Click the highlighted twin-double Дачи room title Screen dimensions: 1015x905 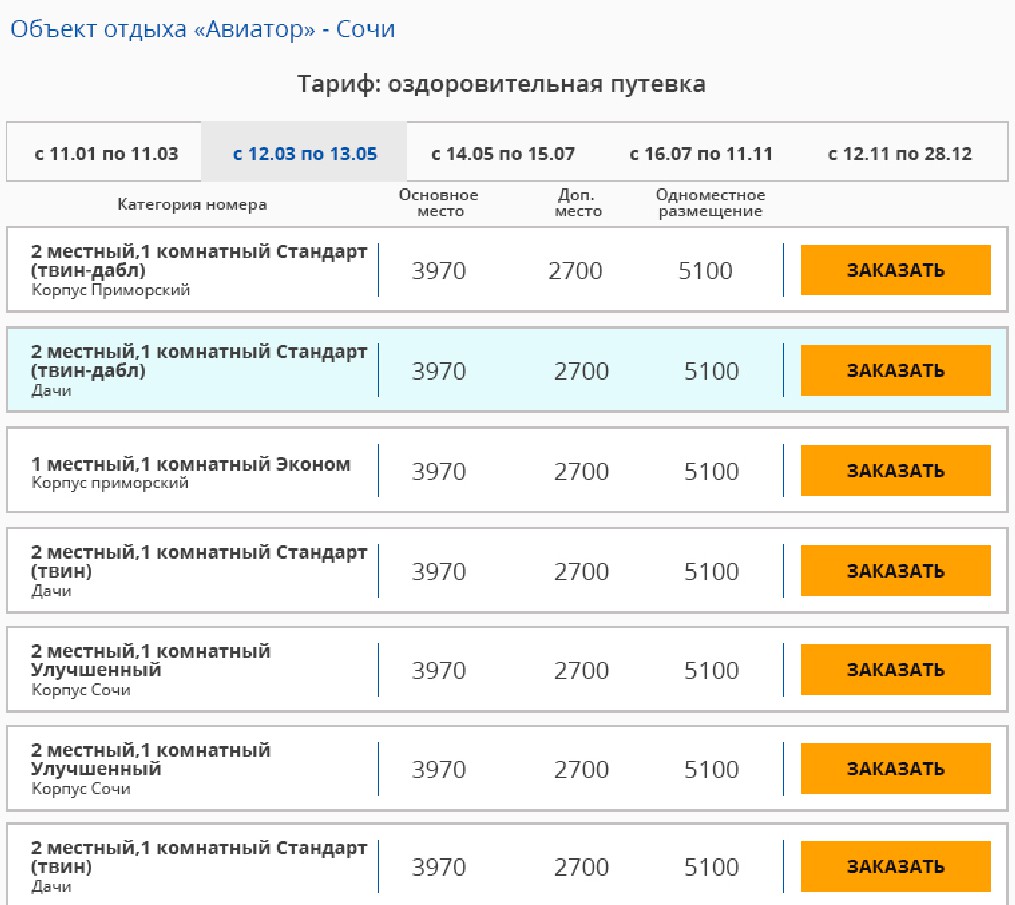[x=199, y=361]
